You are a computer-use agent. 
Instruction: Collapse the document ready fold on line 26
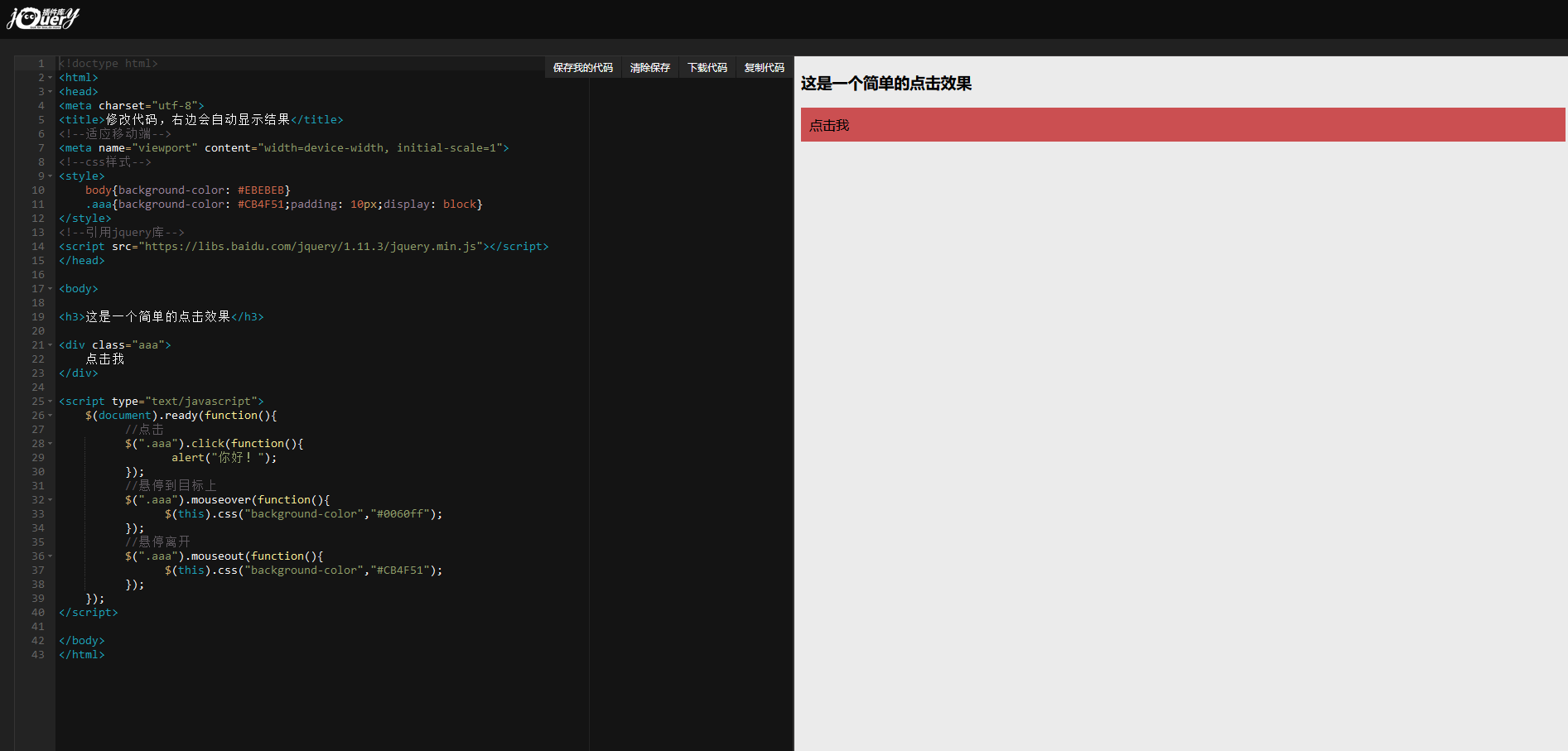(x=50, y=416)
